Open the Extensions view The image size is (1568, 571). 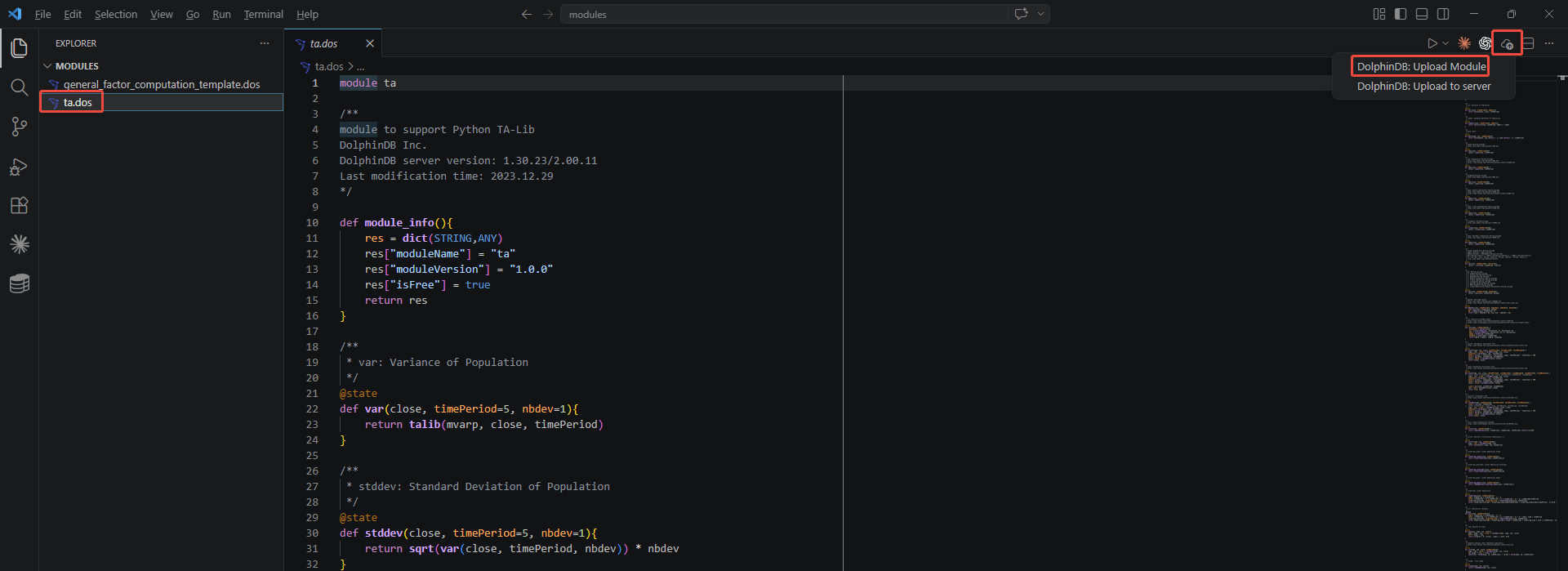coord(19,205)
